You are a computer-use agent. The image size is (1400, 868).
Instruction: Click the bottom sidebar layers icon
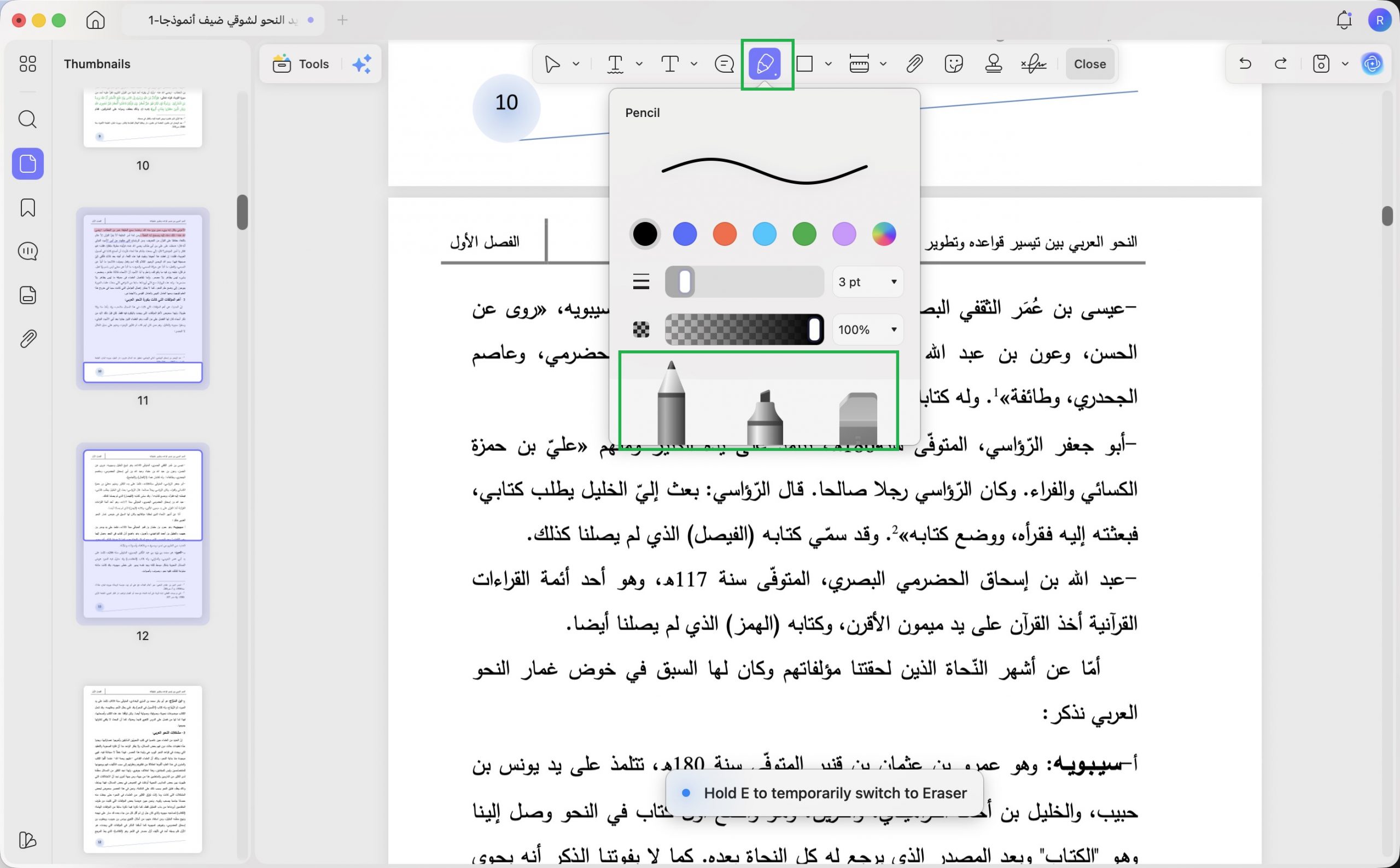pyautogui.click(x=27, y=840)
